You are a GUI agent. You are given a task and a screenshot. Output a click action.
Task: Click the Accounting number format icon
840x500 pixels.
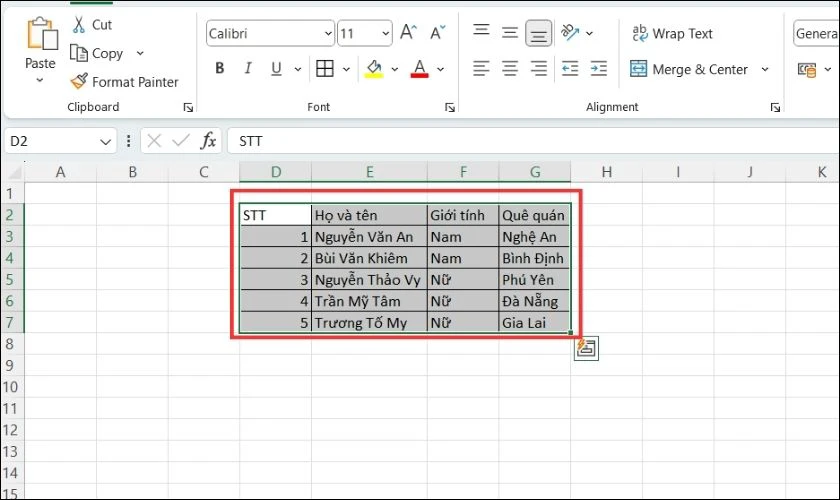(807, 70)
